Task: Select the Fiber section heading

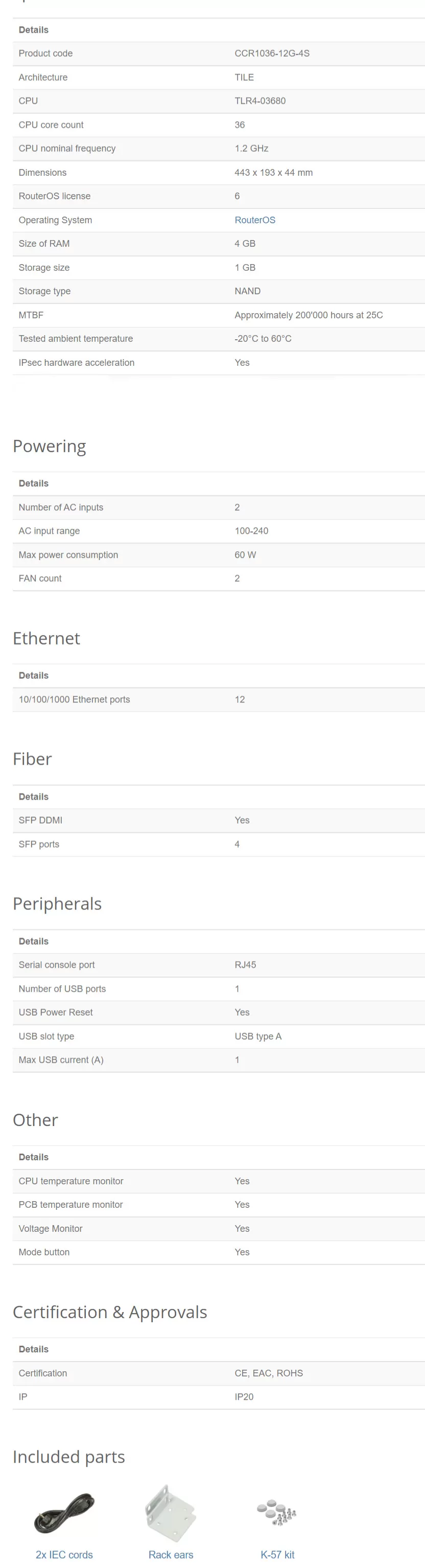Action: (32, 758)
